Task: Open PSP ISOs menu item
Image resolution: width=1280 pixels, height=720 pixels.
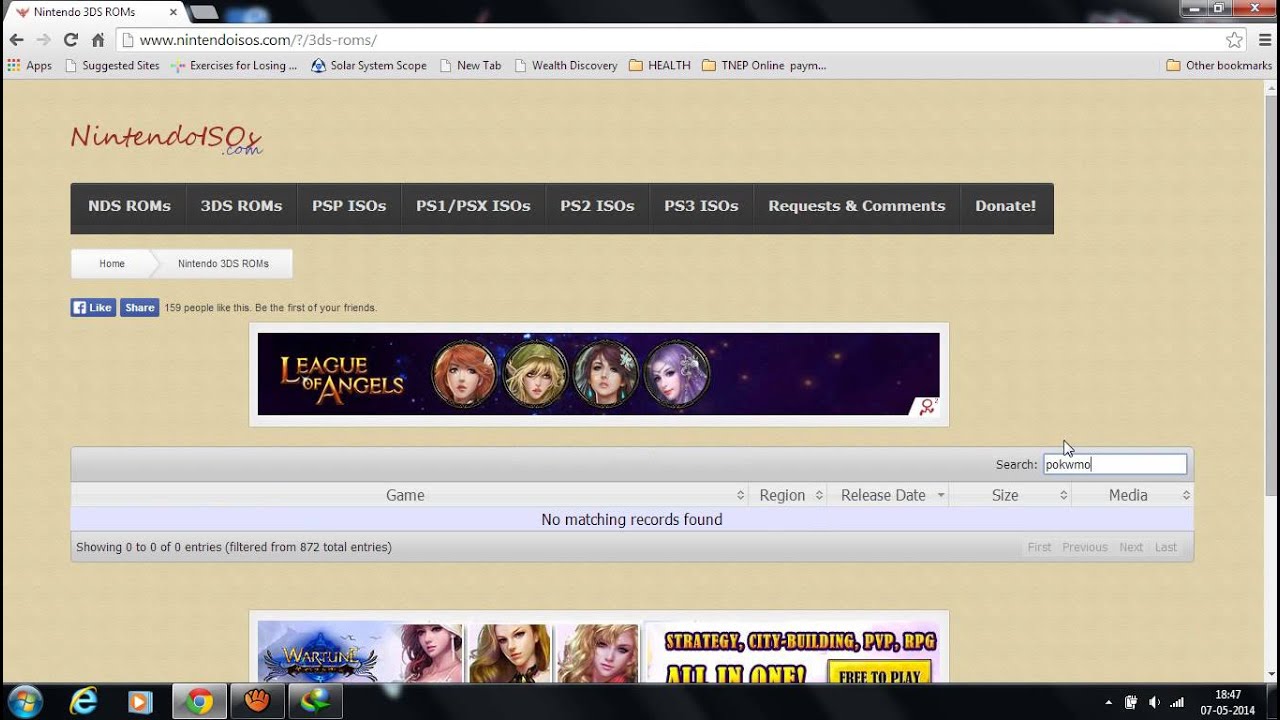Action: [349, 206]
